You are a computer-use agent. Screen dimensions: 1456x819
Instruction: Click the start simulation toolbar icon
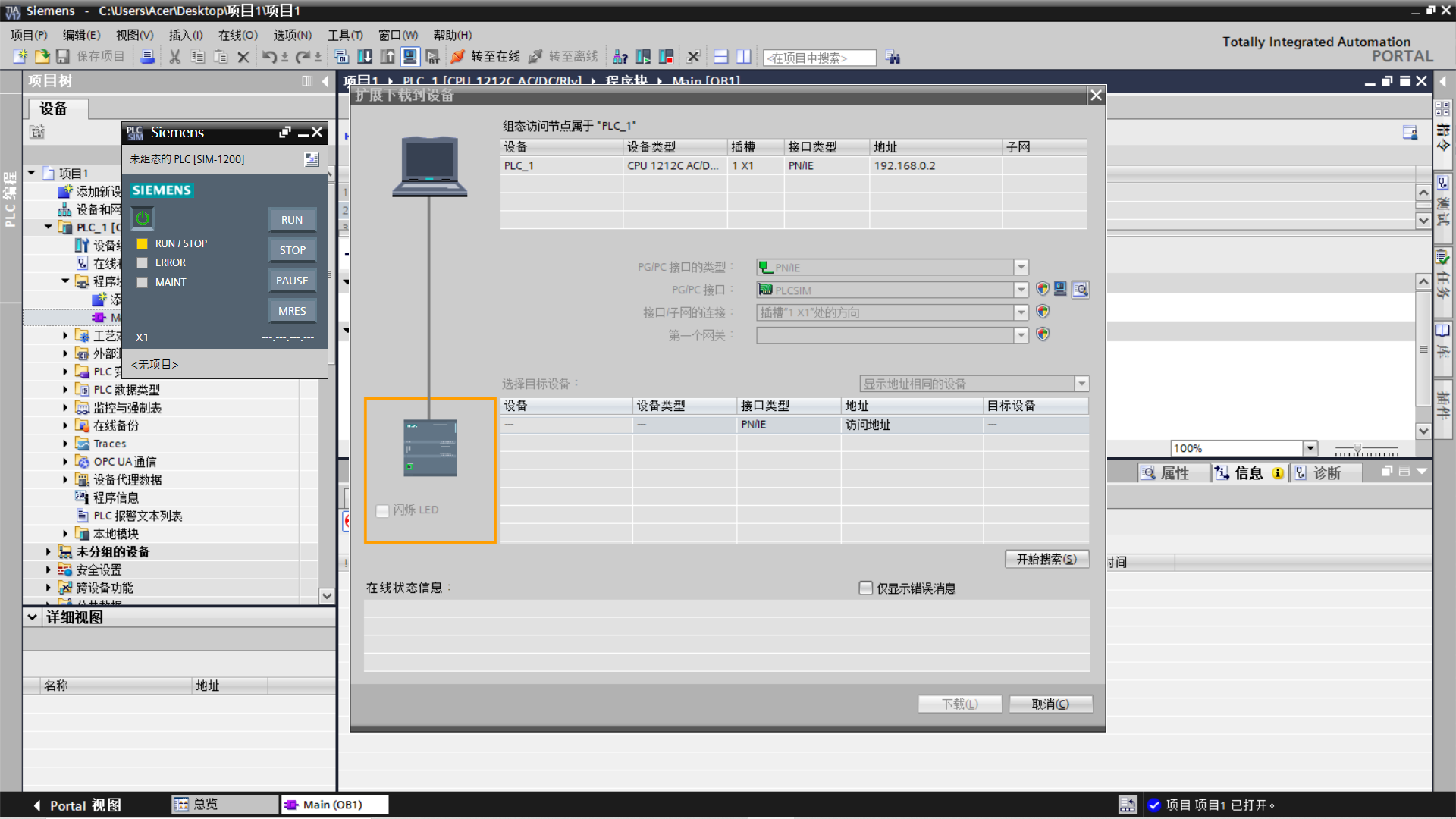(x=410, y=57)
